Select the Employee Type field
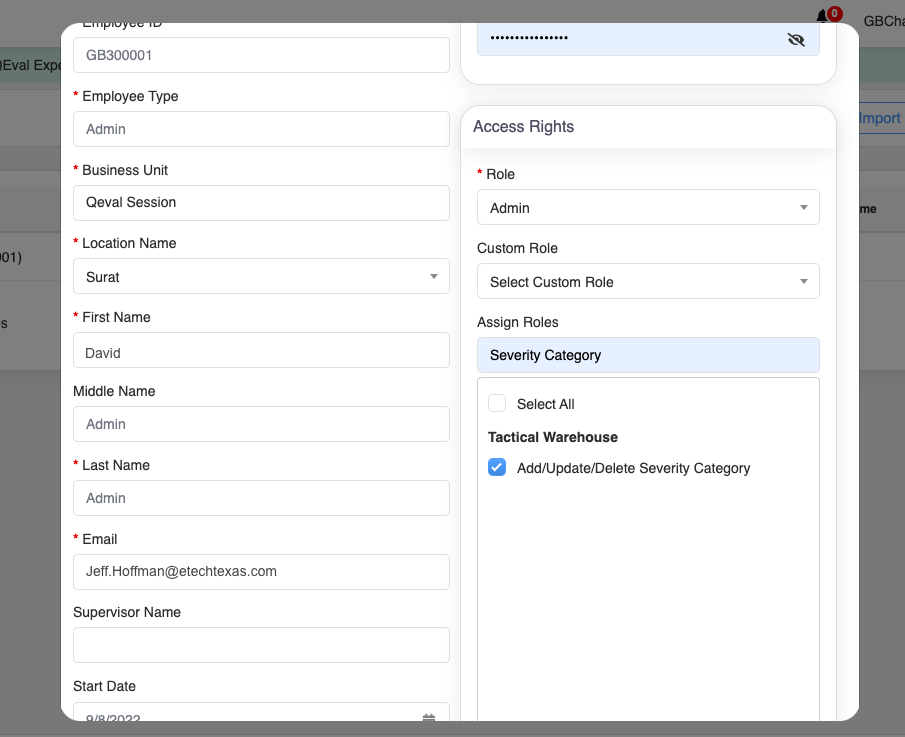This screenshot has height=737, width=905. click(x=261, y=129)
